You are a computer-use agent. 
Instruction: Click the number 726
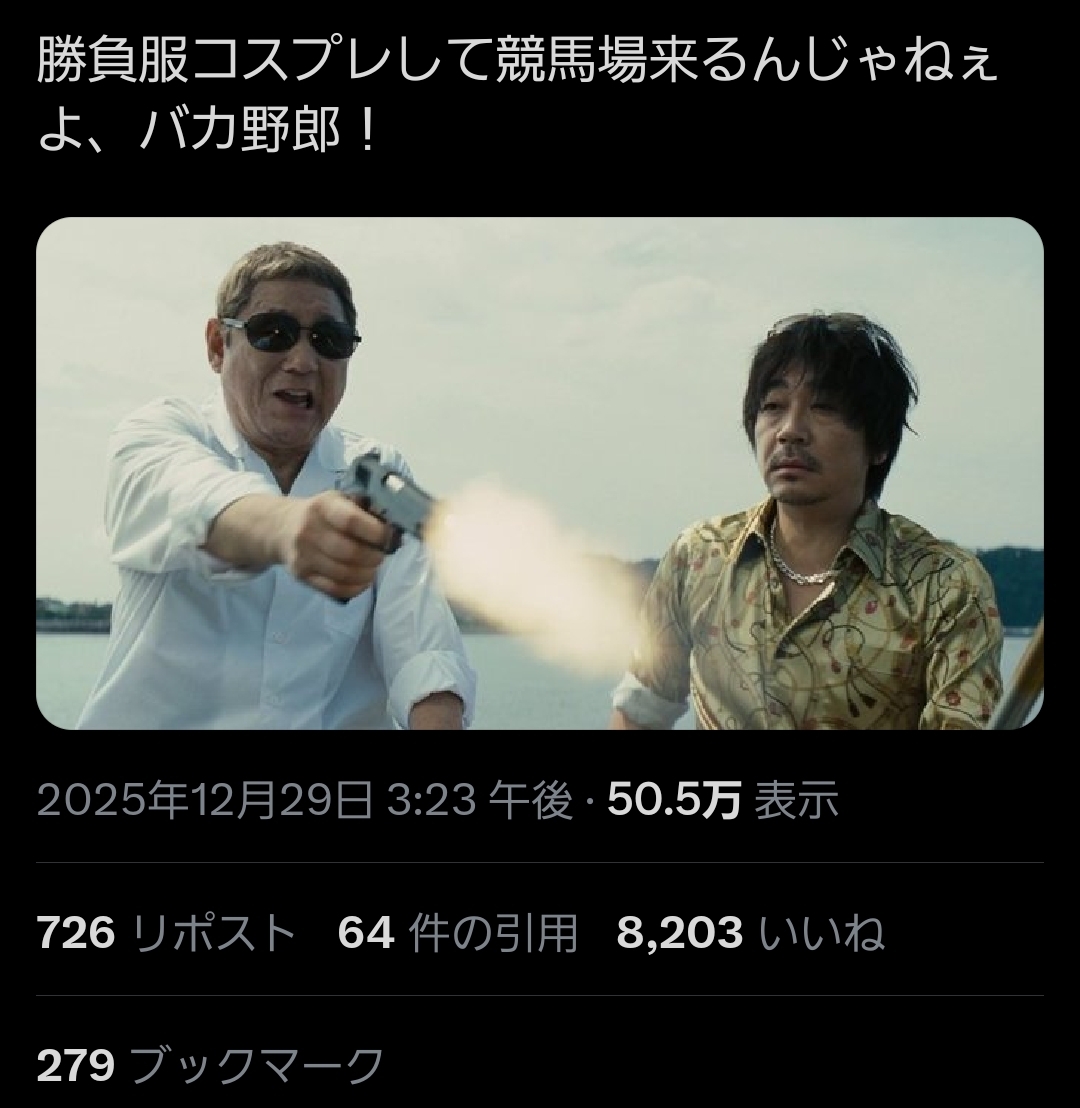(76, 931)
